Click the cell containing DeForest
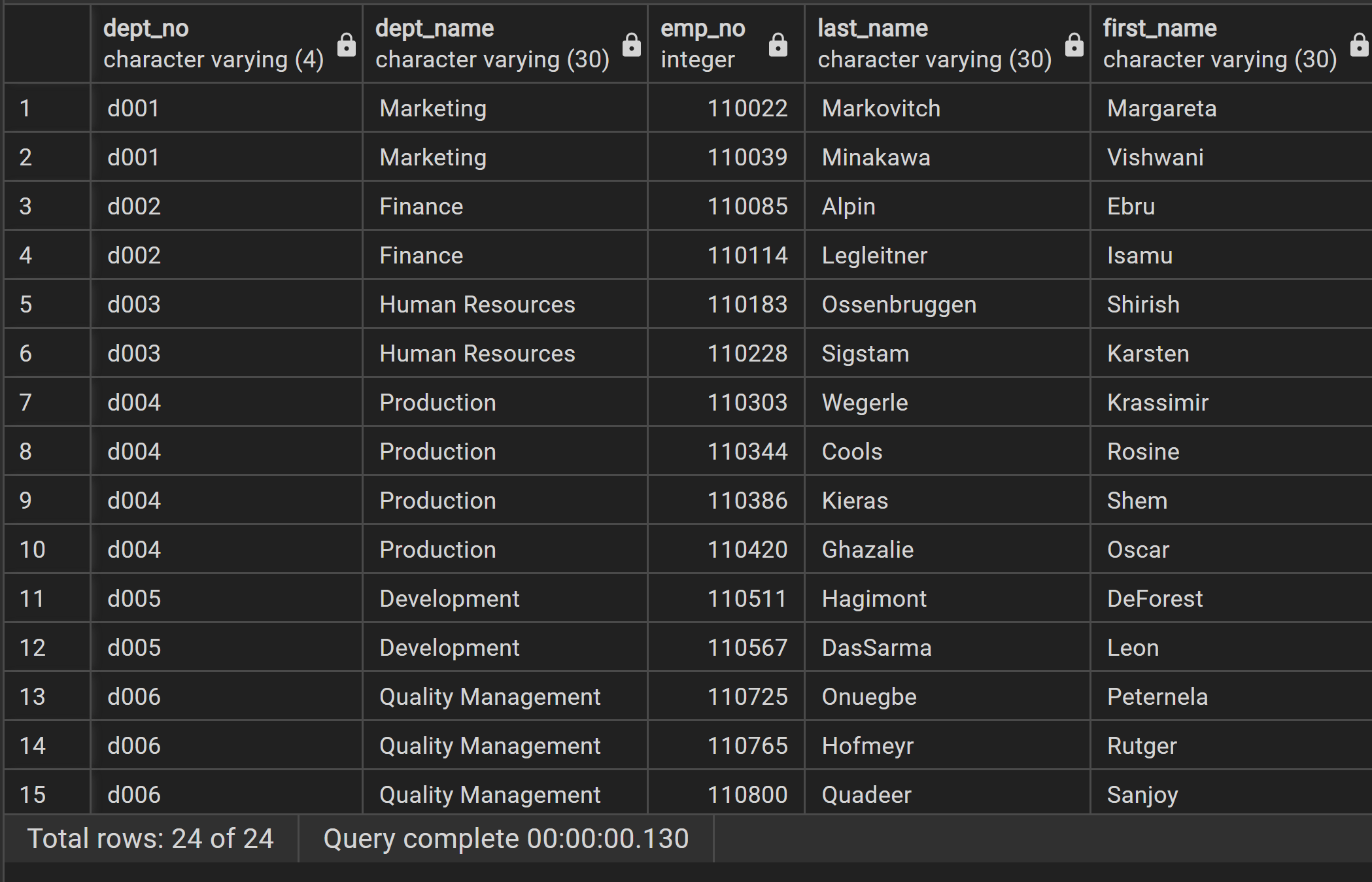Viewport: 1372px width, 882px height. [1231, 598]
